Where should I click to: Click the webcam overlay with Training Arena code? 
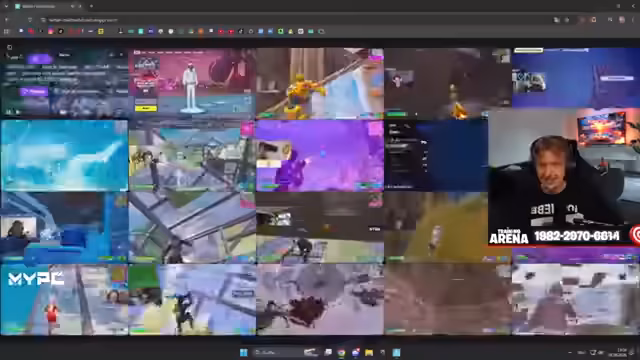(564, 177)
